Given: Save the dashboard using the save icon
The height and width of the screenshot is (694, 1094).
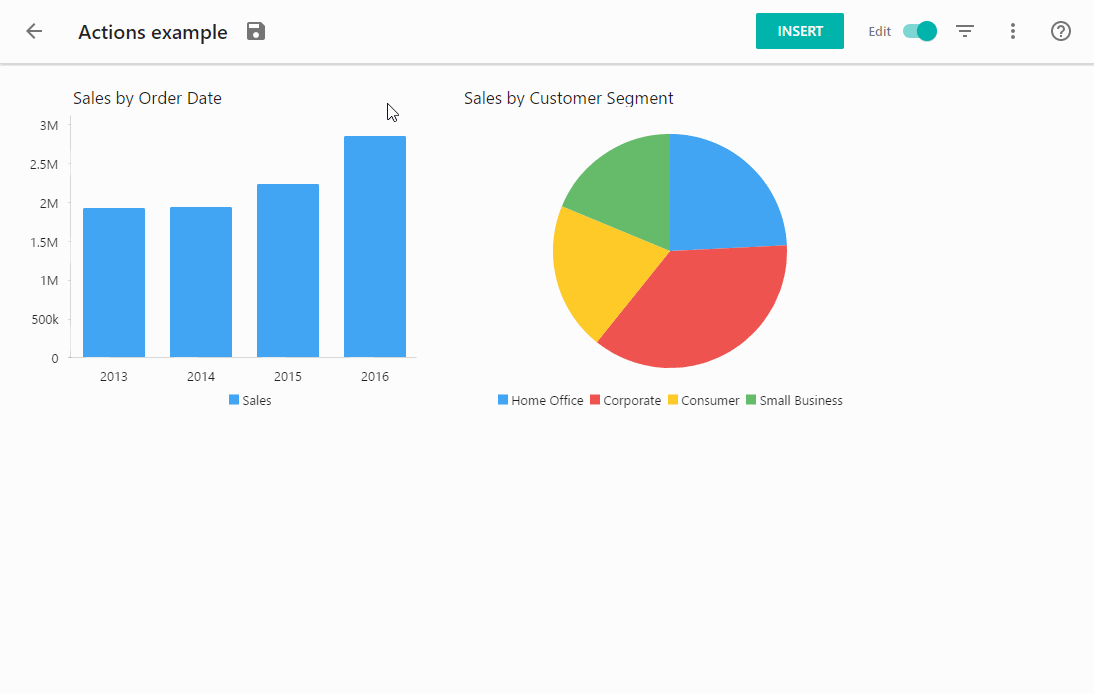Looking at the screenshot, I should click(x=255, y=31).
